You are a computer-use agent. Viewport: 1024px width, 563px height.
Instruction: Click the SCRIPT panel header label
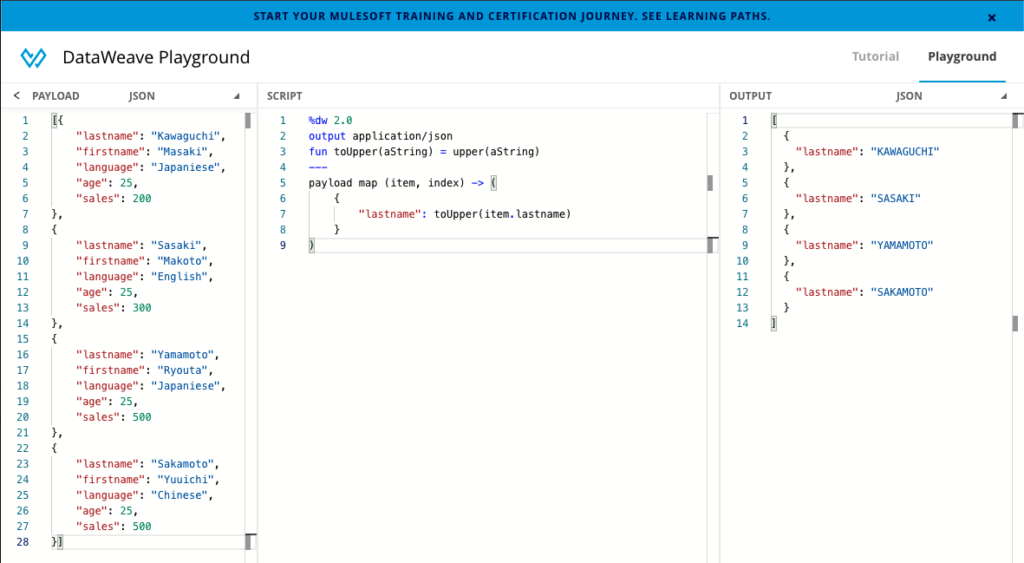284,96
